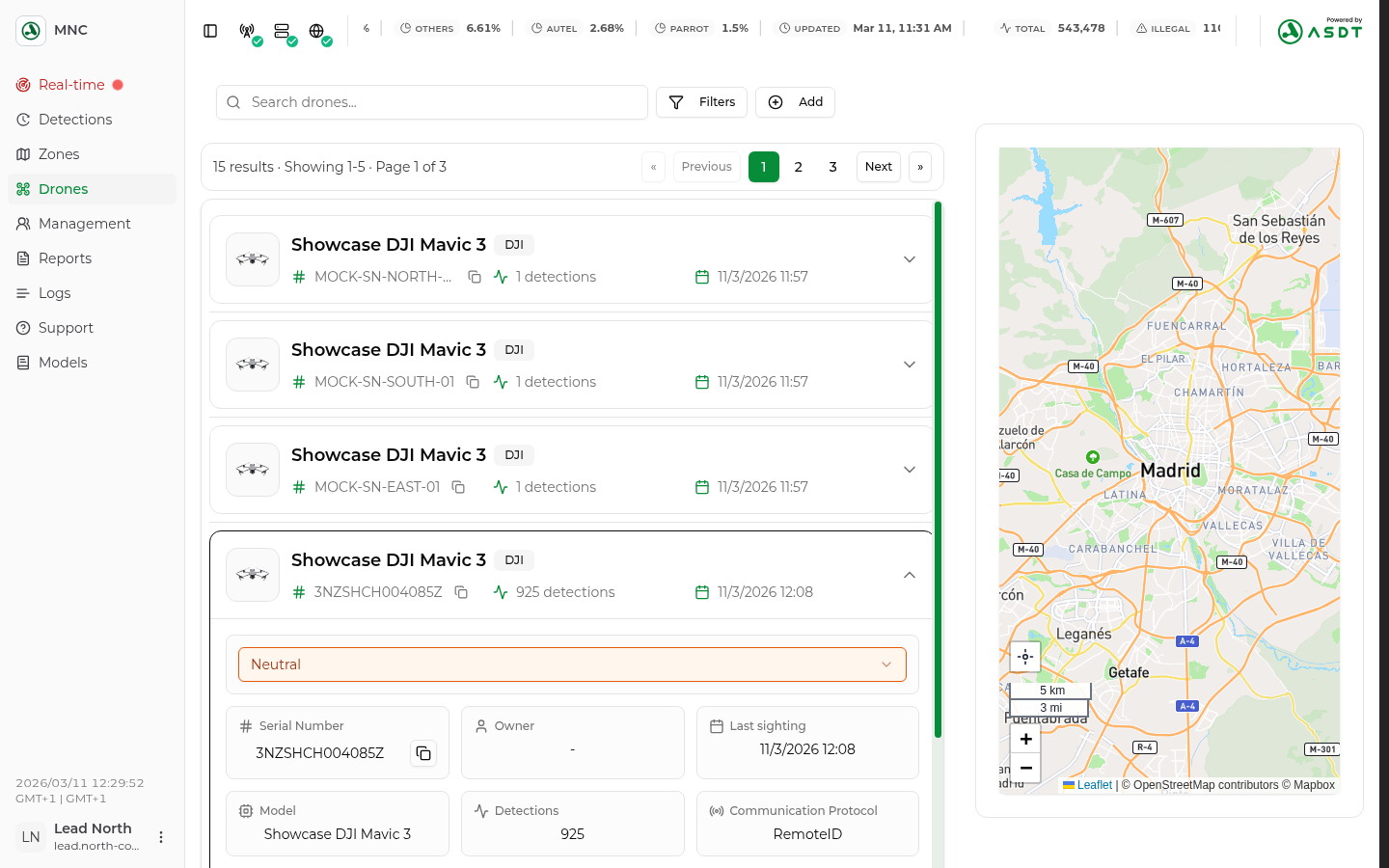The image size is (1389, 868).
Task: Open Real-time view
Action: tap(92, 85)
